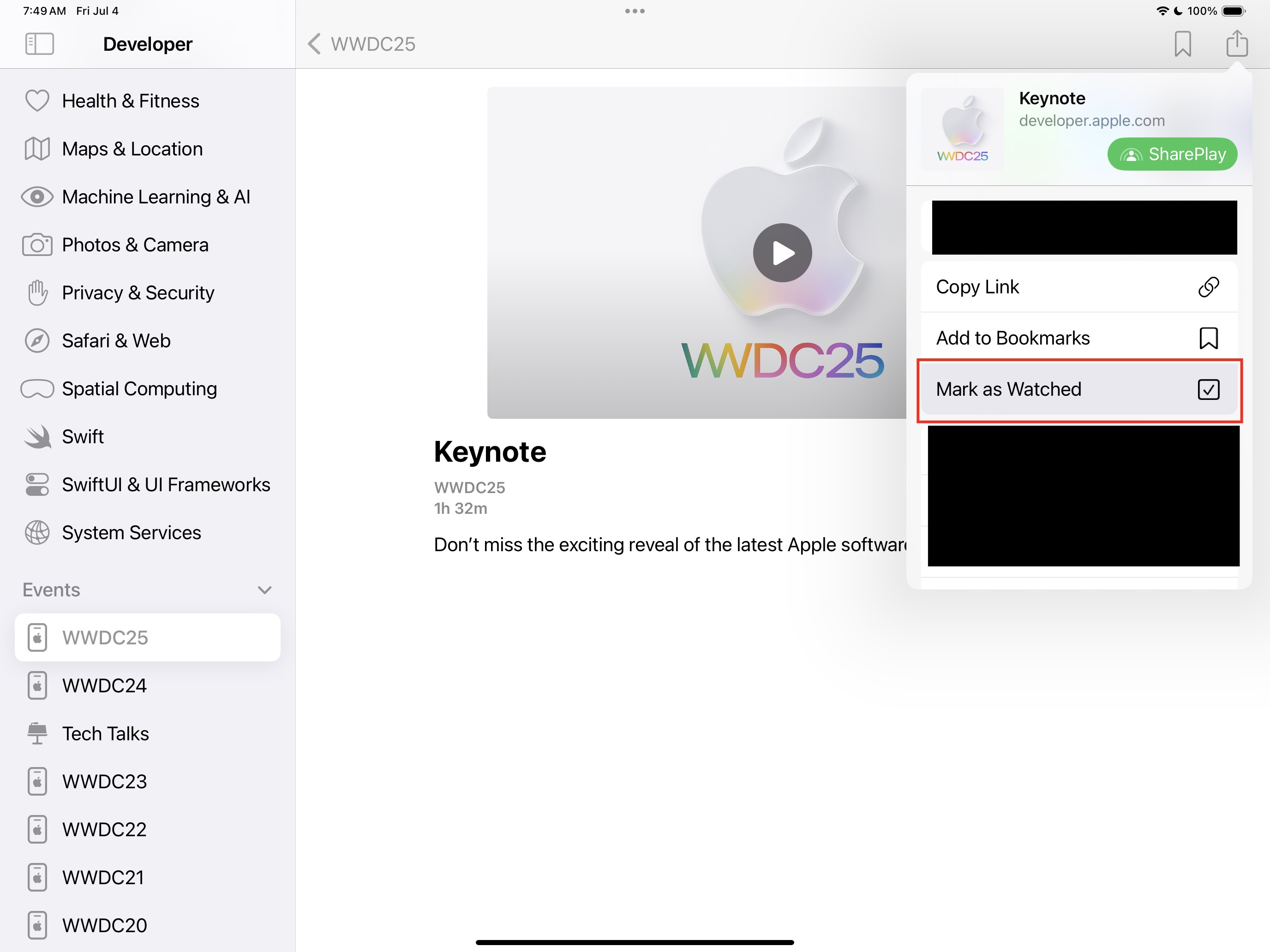Toggle the sidebar visibility icon
Screen dimensions: 1270x952
[x=40, y=44]
